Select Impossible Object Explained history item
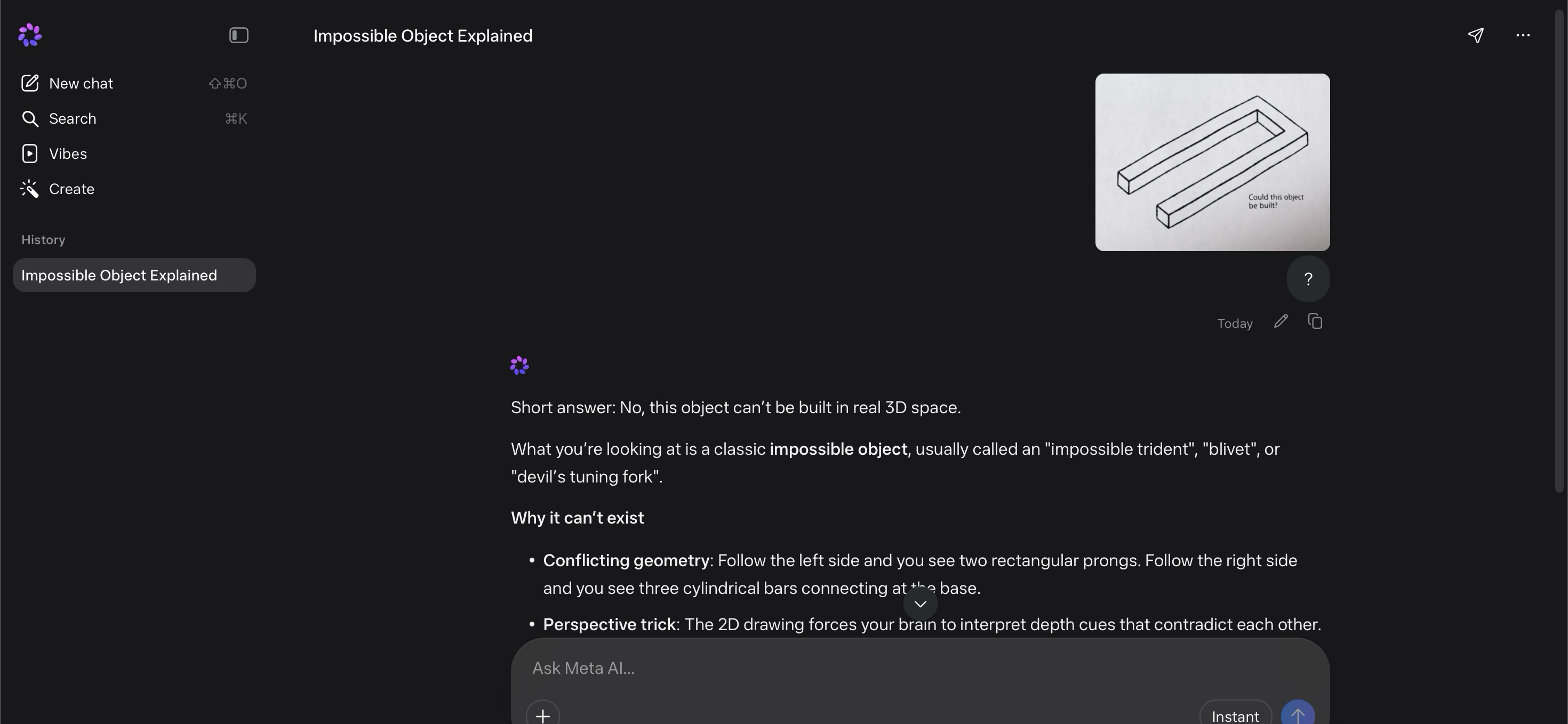The image size is (1568, 724). (x=134, y=275)
